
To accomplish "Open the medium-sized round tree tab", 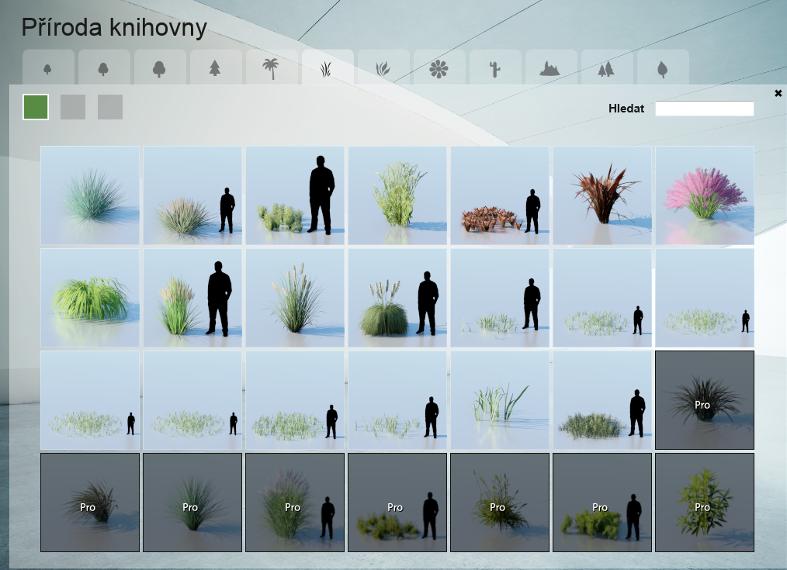I will [103, 67].
